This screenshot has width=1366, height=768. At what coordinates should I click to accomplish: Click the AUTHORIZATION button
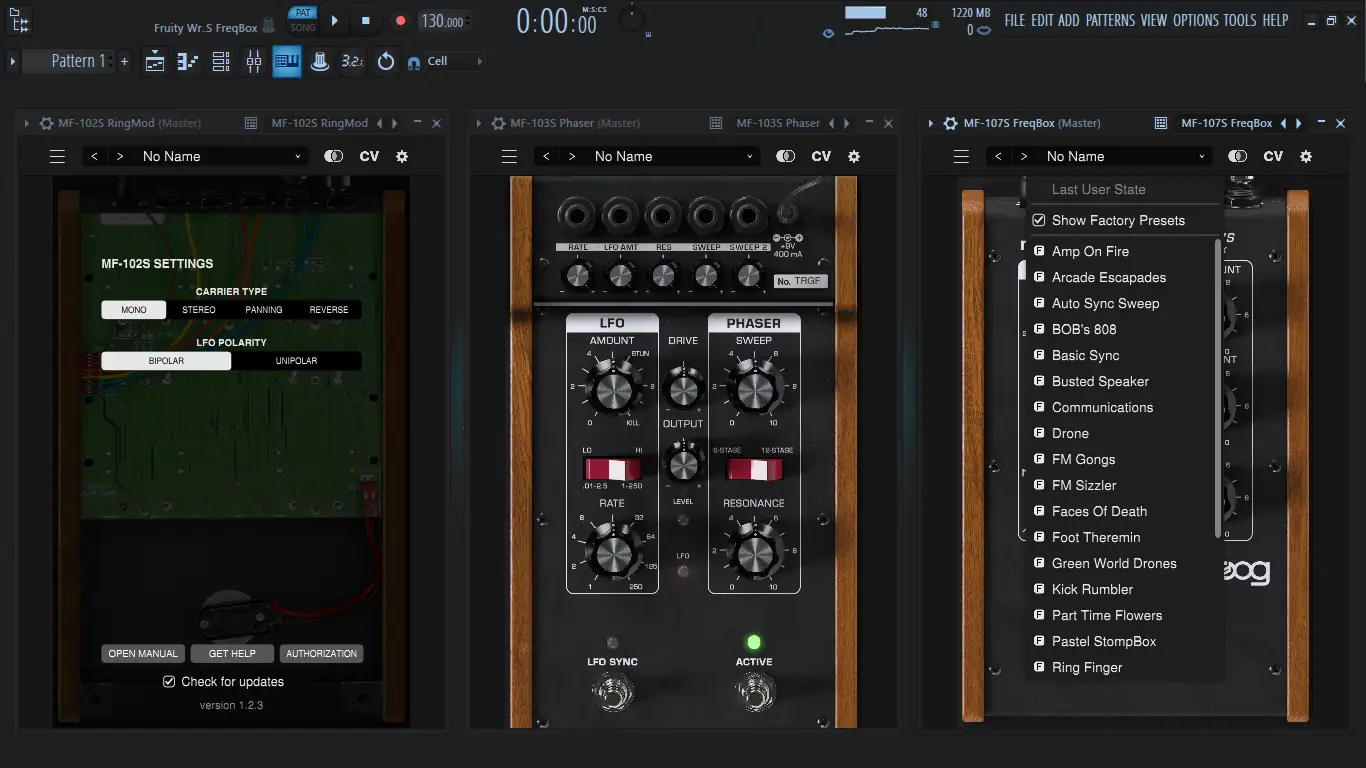click(x=321, y=654)
